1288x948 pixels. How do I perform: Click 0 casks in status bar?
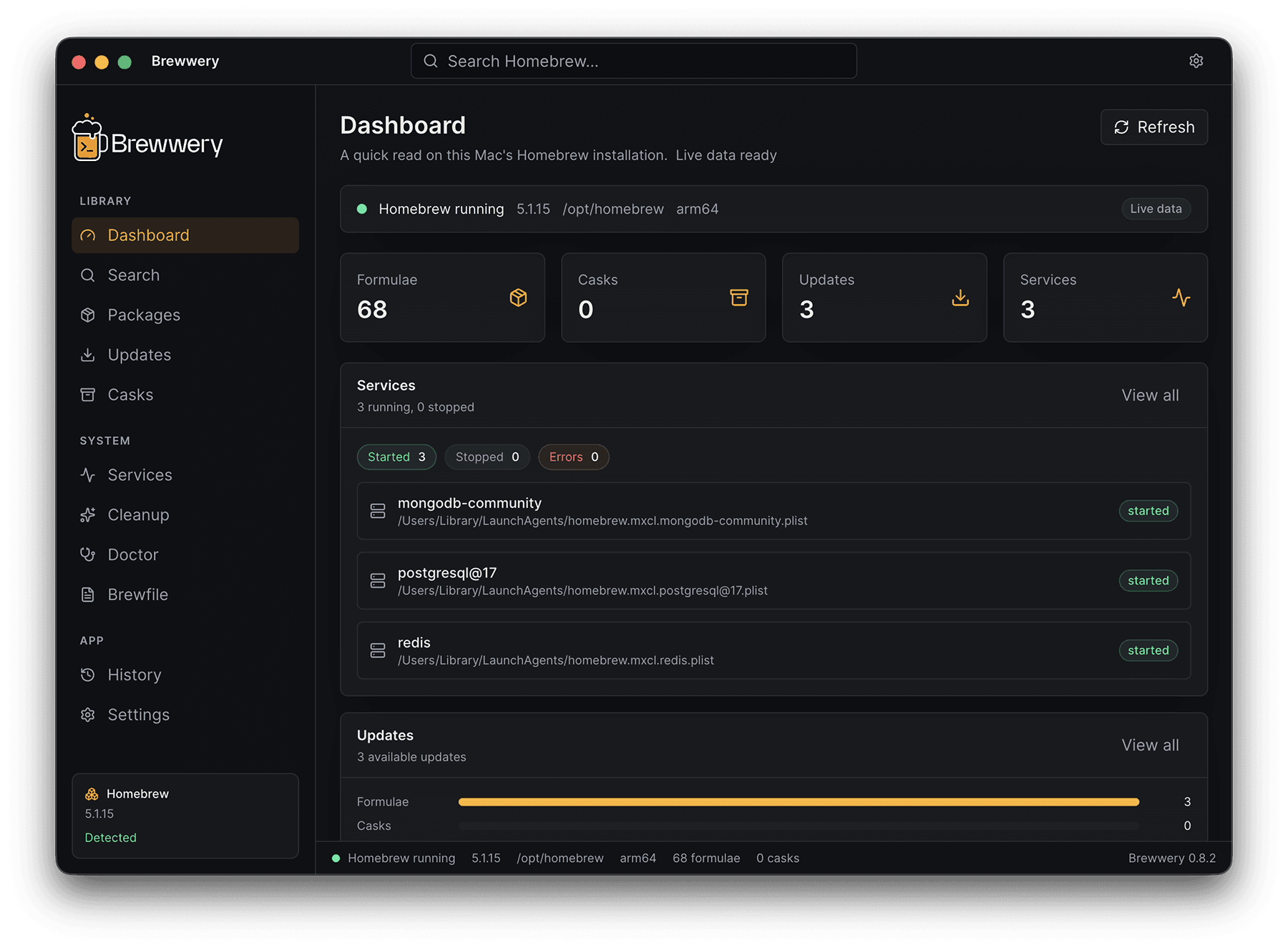(778, 858)
